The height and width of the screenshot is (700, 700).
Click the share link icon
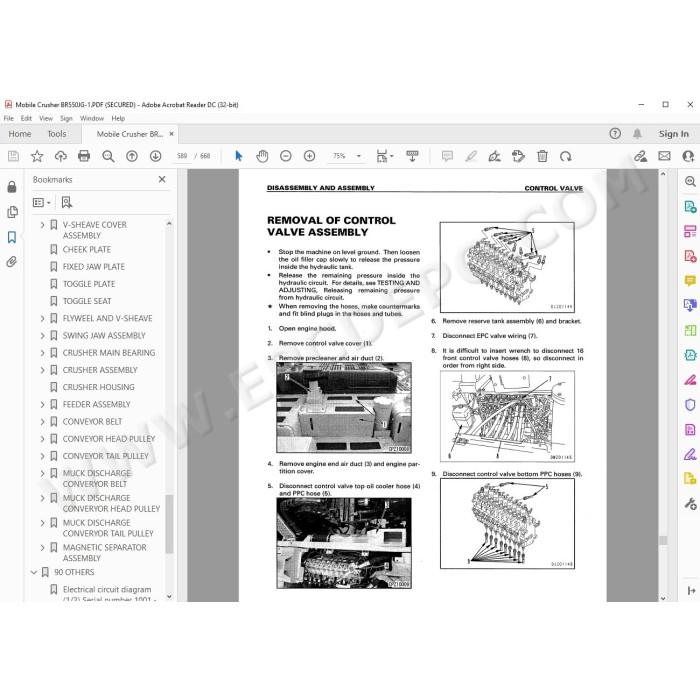click(641, 156)
